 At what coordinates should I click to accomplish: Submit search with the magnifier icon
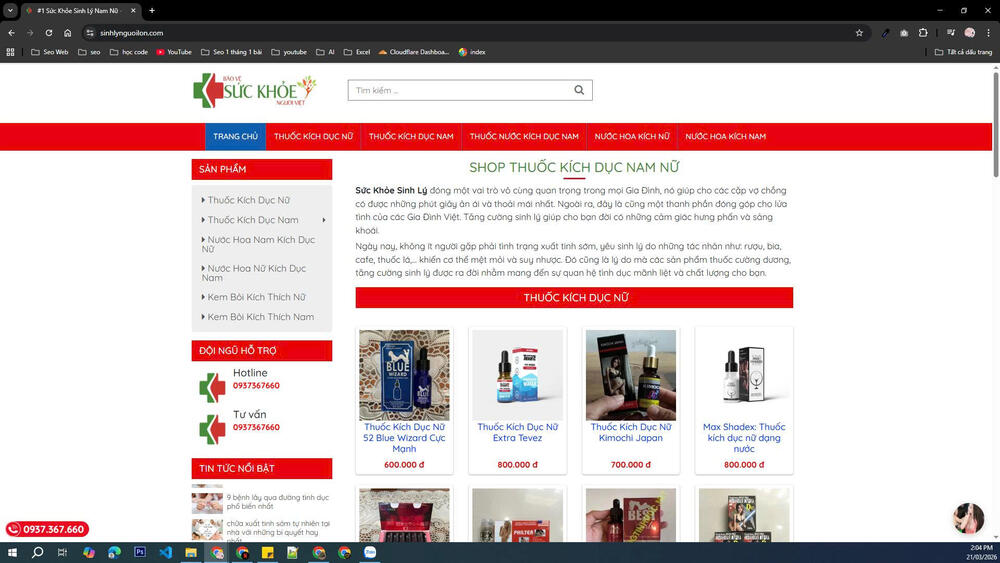point(579,90)
